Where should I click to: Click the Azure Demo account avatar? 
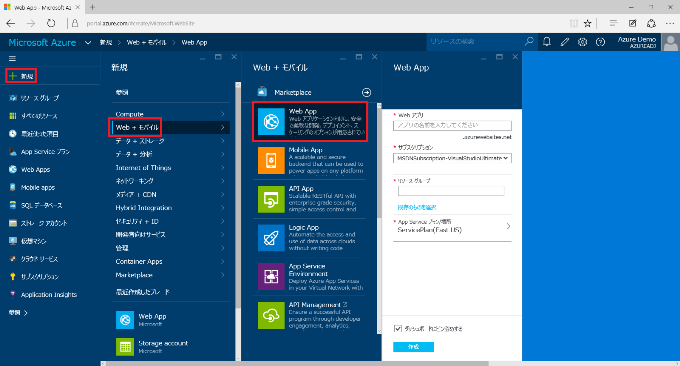click(x=670, y=42)
